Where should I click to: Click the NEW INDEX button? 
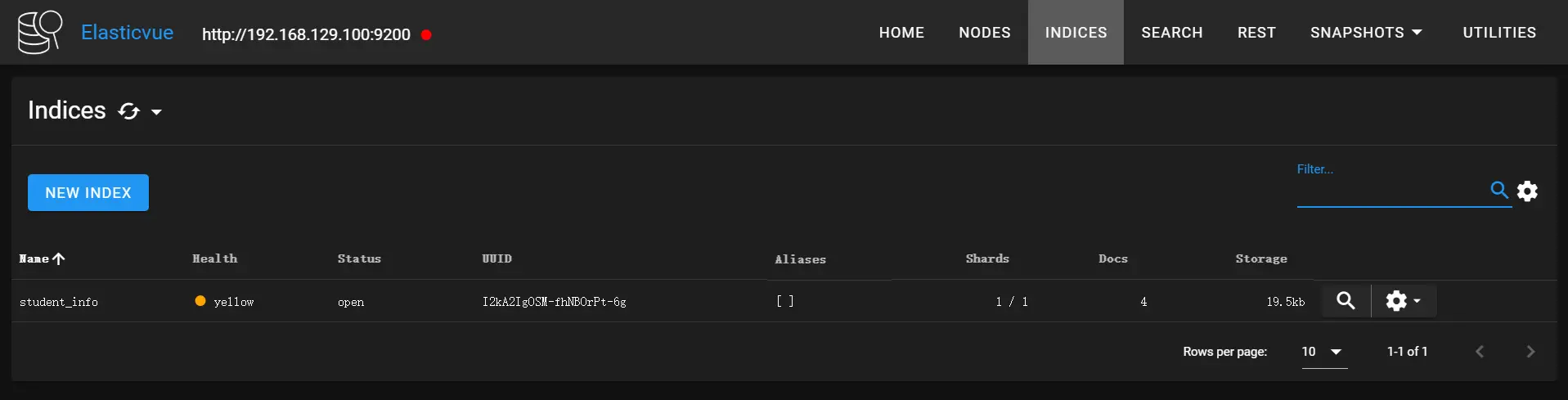click(x=88, y=193)
